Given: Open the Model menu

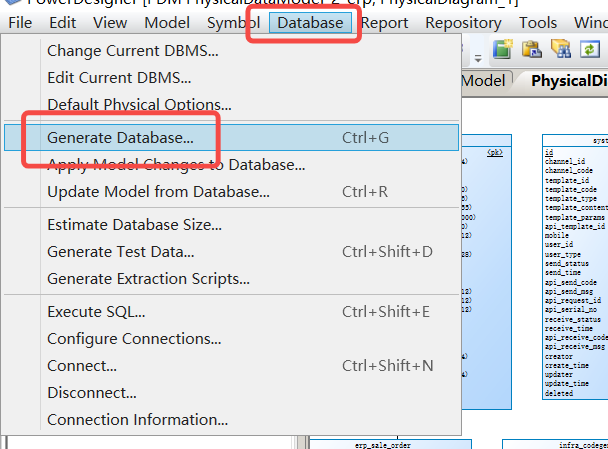Looking at the screenshot, I should [167, 23].
